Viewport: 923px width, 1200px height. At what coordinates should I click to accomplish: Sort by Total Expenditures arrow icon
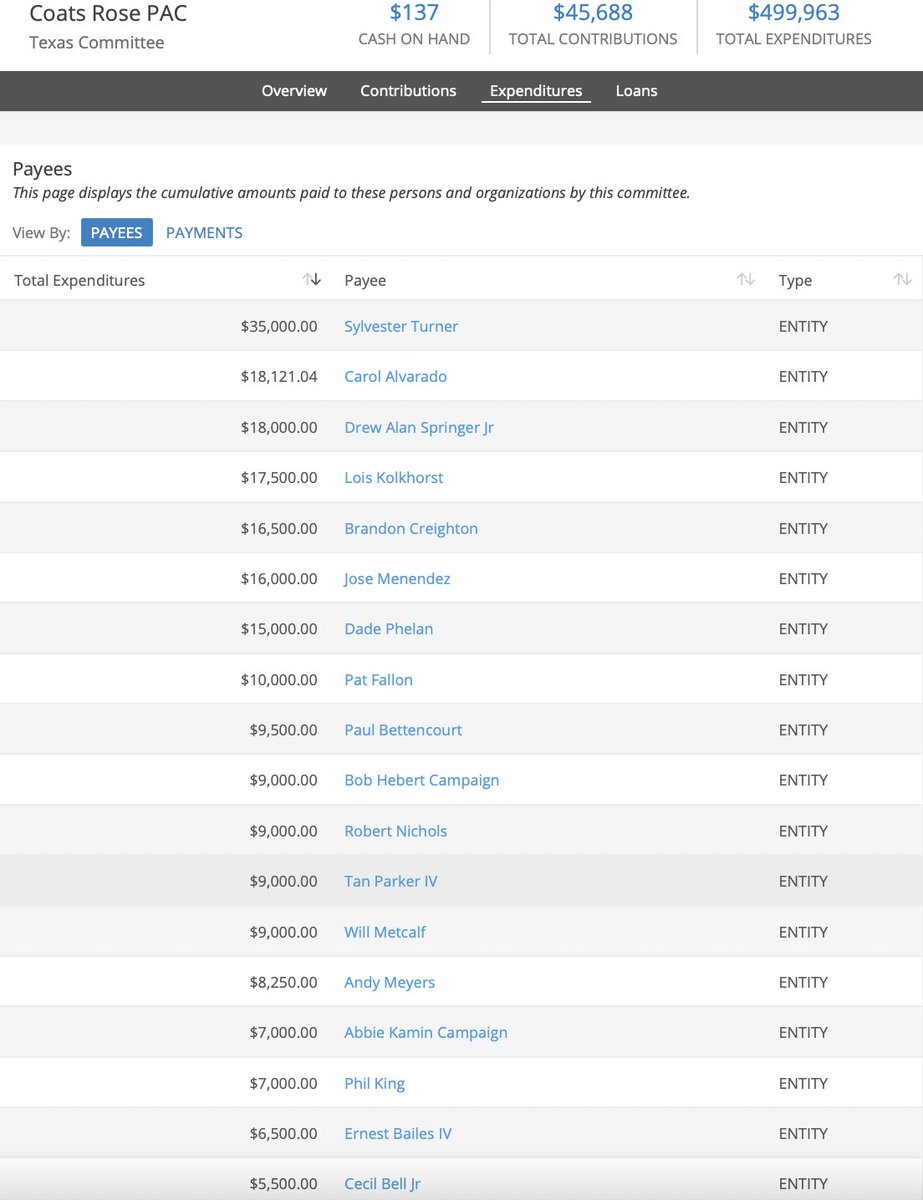tap(312, 280)
